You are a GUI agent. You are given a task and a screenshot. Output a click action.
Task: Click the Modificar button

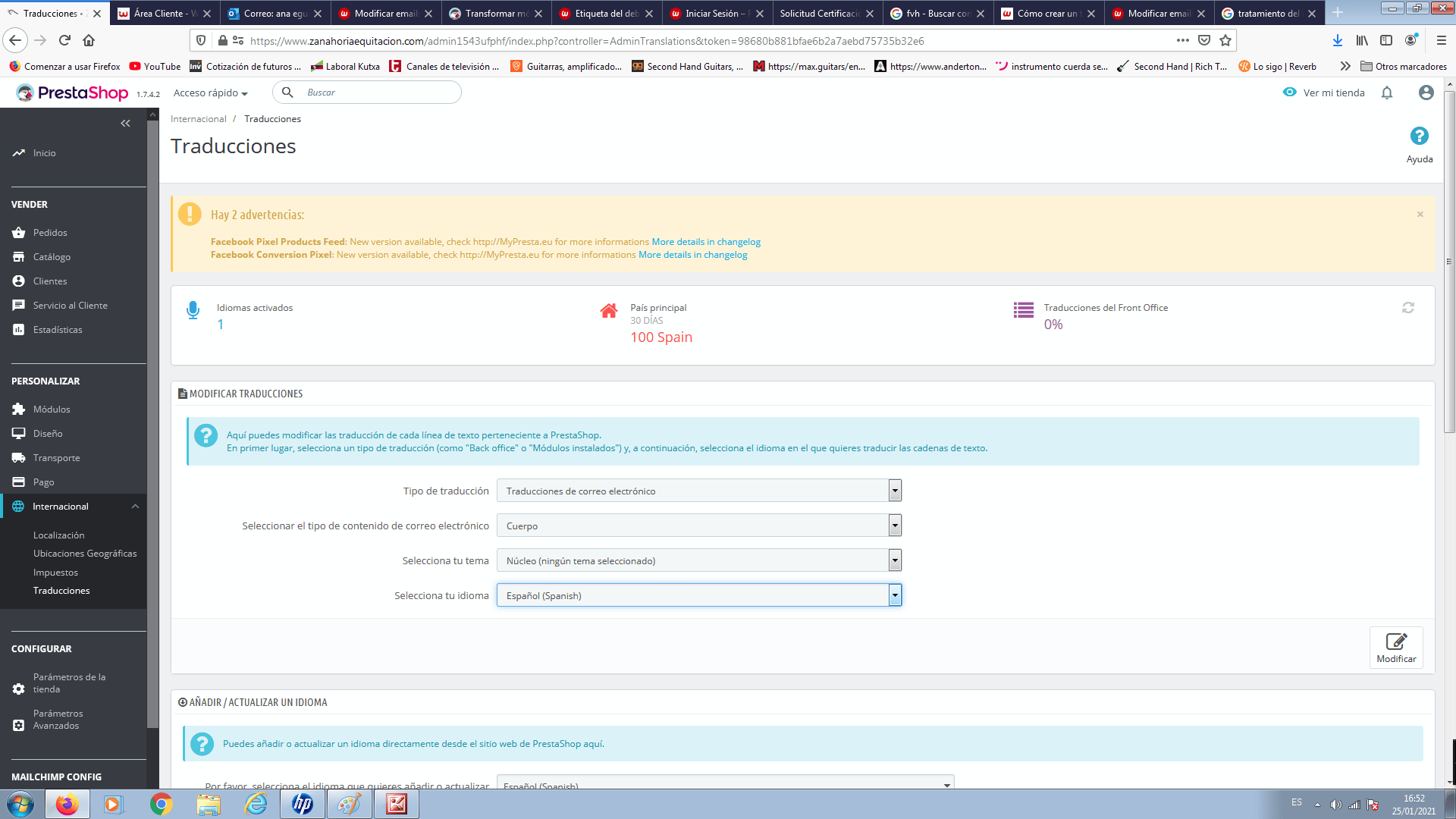coord(1396,648)
